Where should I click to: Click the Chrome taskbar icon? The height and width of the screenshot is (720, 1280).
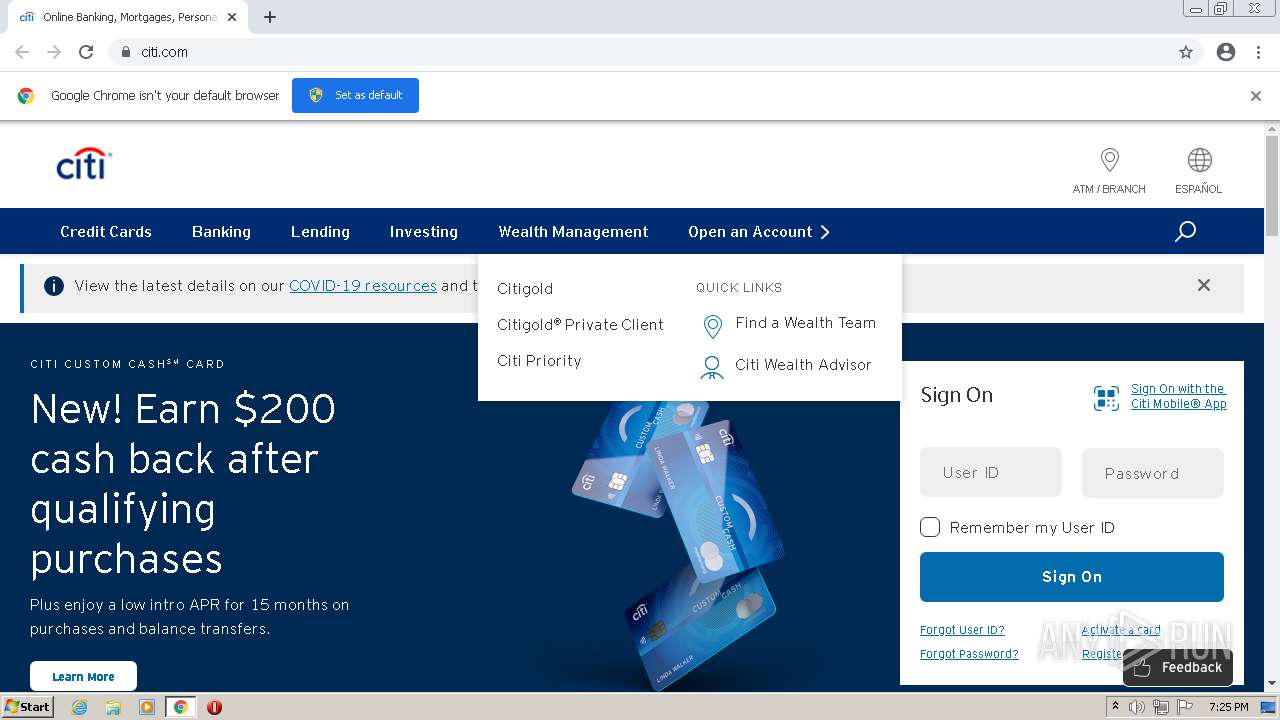click(x=180, y=707)
